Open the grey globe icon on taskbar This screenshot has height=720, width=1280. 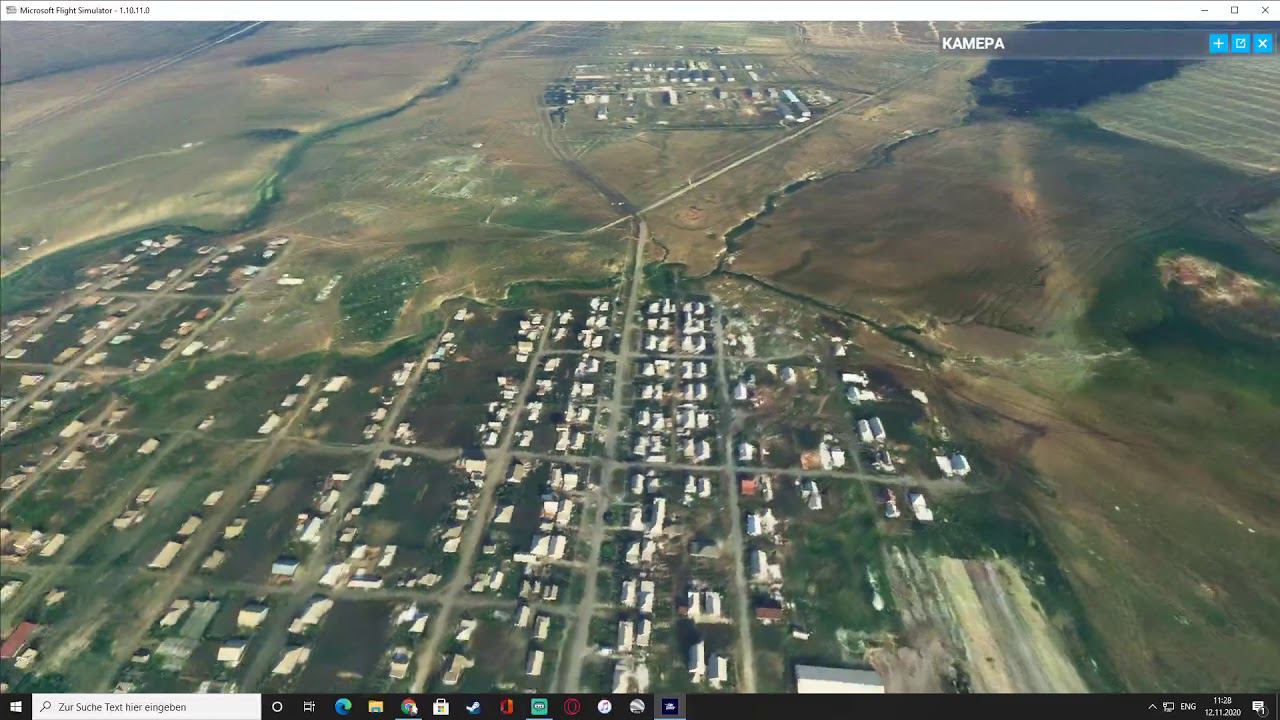pos(637,707)
